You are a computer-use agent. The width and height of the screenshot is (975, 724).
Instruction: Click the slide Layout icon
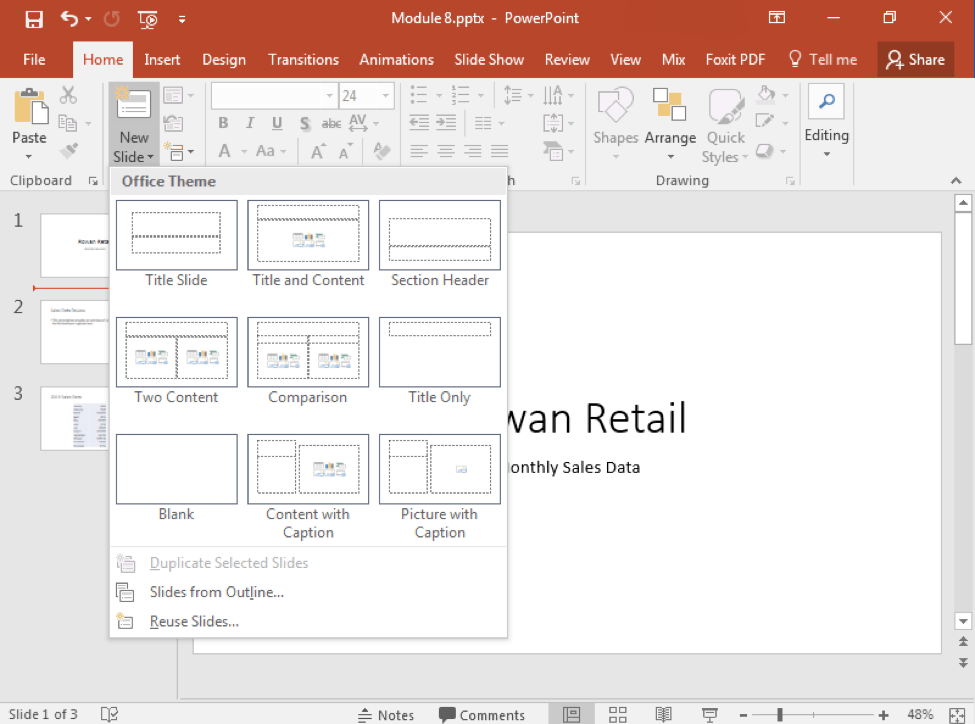tap(173, 95)
